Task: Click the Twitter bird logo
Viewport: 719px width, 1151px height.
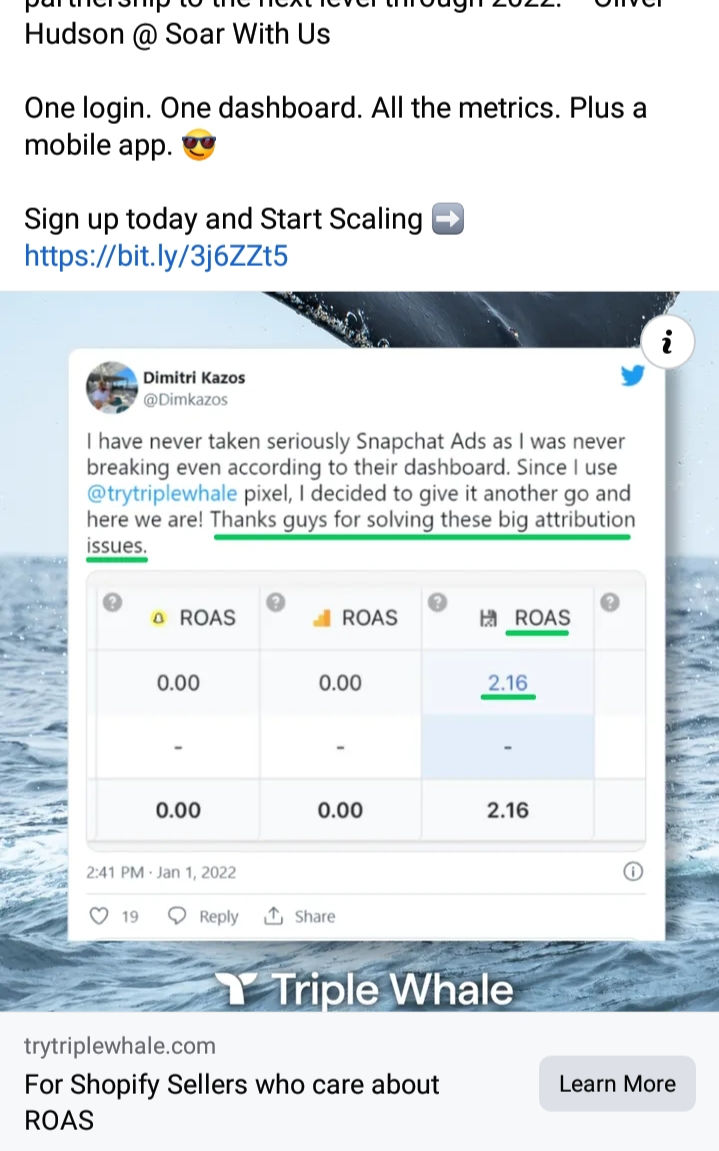Action: [632, 376]
